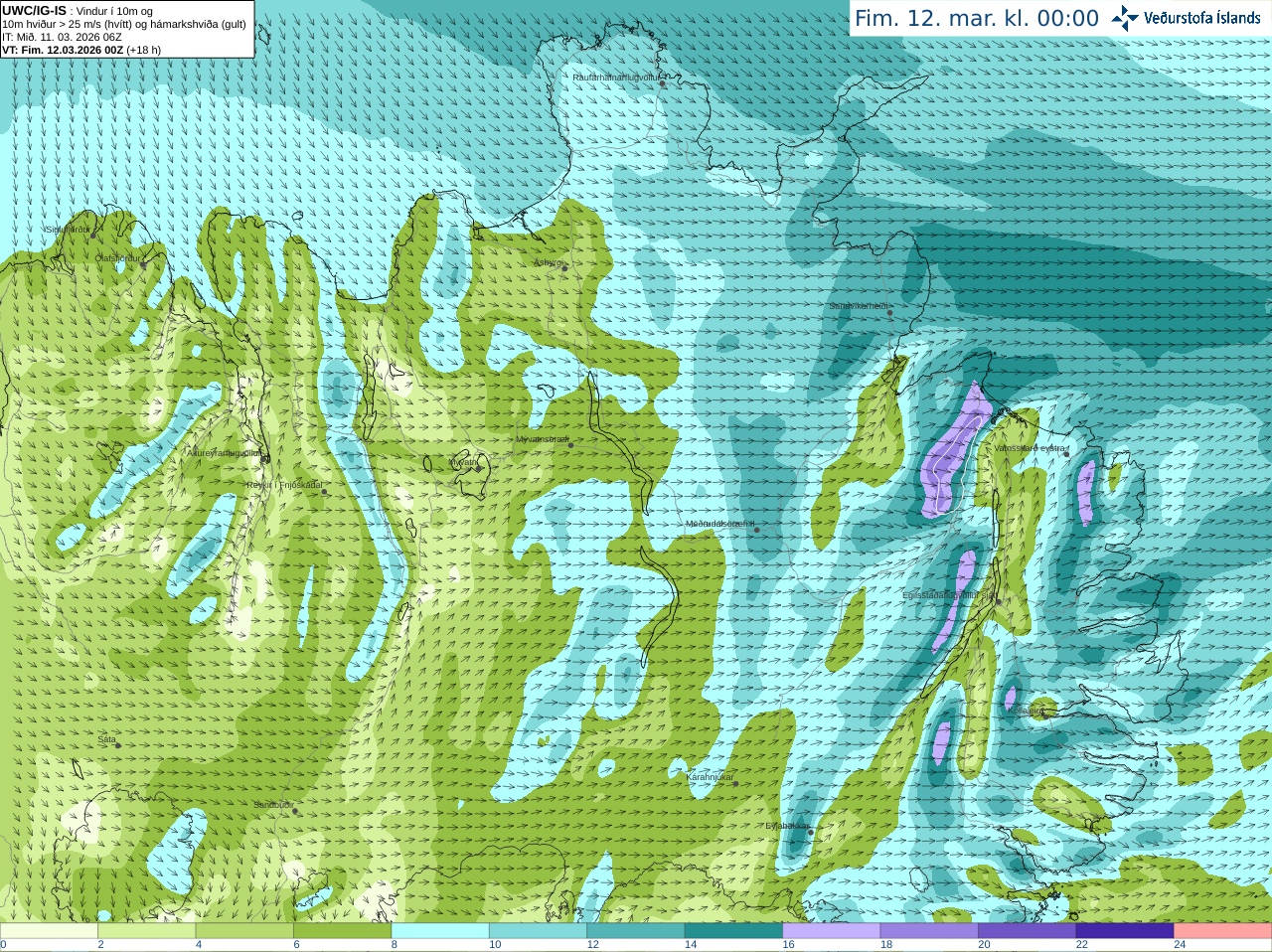This screenshot has height=952, width=1272.
Task: Select the Möðrudalsöræfi II station marker
Action: coord(756,530)
